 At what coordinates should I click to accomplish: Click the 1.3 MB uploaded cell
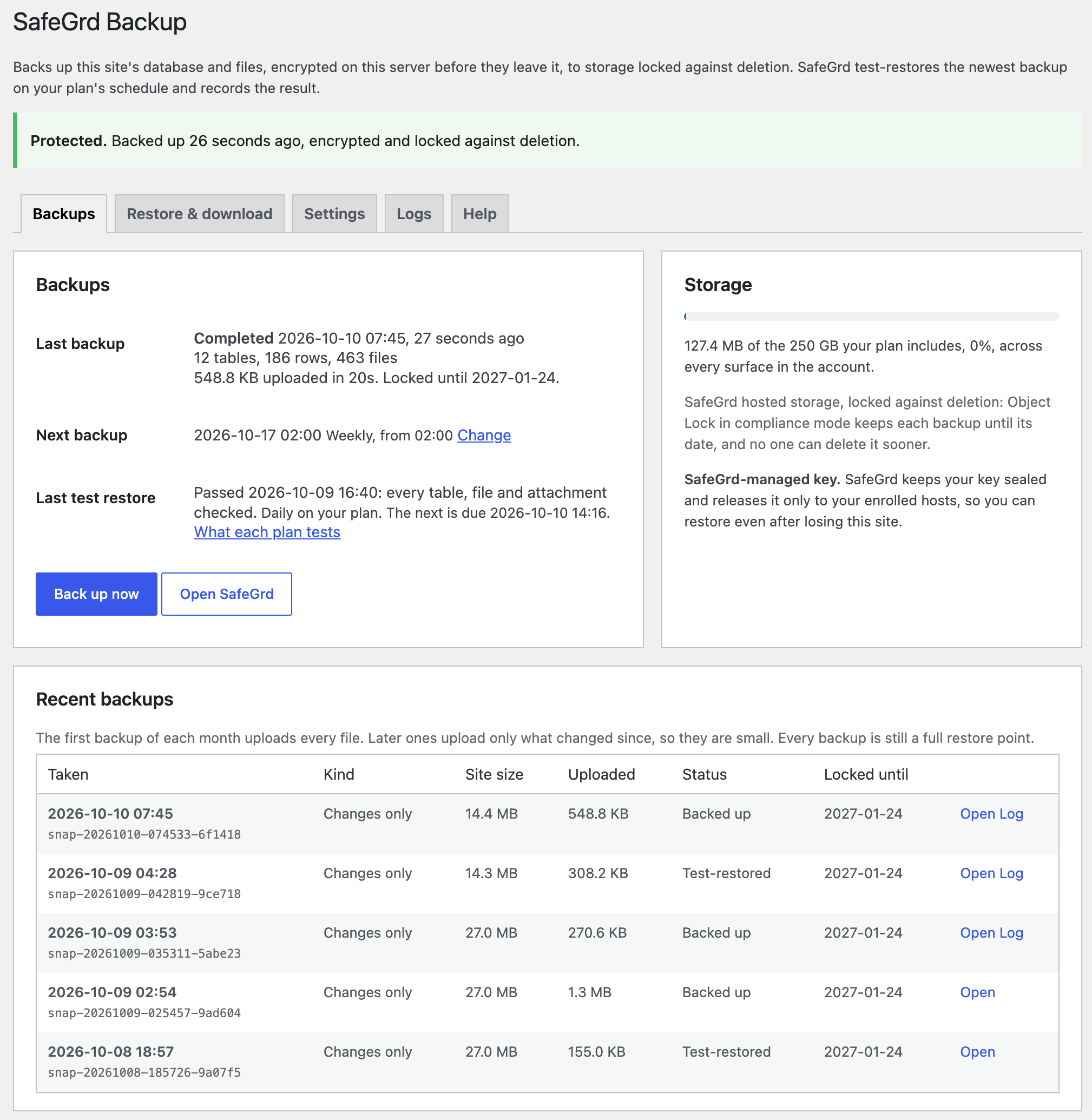point(590,992)
